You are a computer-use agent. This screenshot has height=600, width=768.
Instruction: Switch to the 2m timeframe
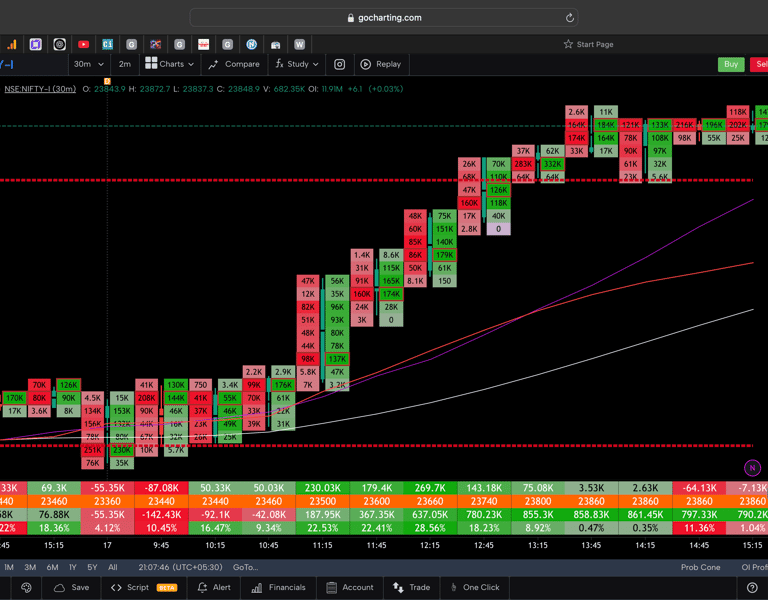coord(125,64)
